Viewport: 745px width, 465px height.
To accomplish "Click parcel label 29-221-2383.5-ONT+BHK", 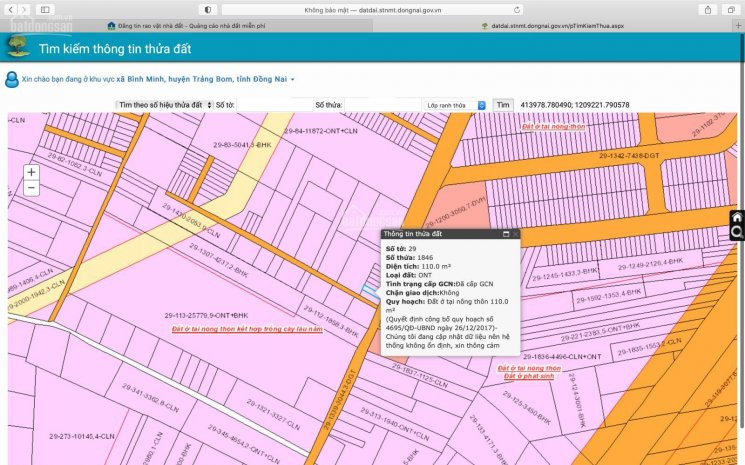I will pos(600,332).
